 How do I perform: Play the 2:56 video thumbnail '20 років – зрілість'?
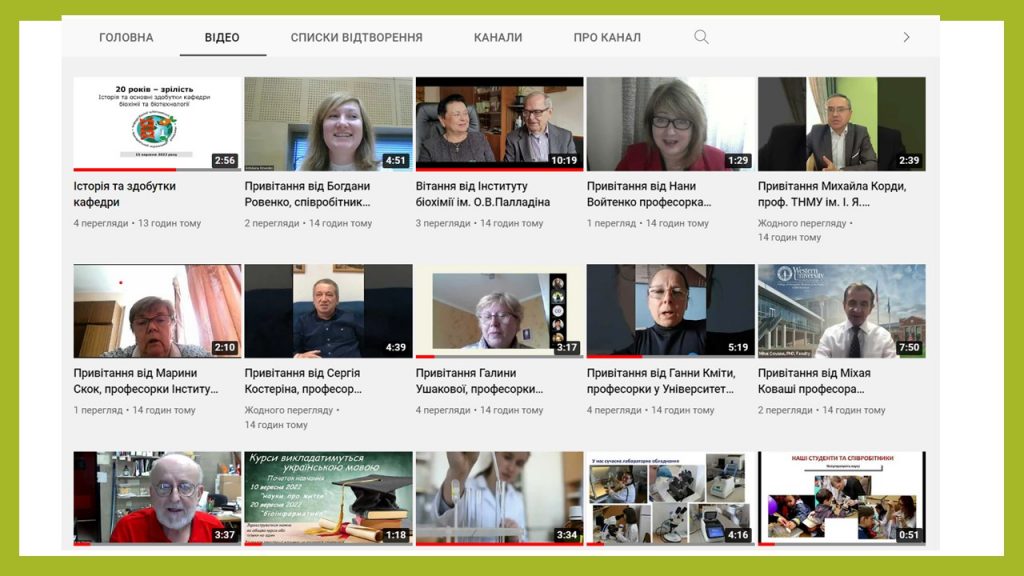[x=157, y=124]
